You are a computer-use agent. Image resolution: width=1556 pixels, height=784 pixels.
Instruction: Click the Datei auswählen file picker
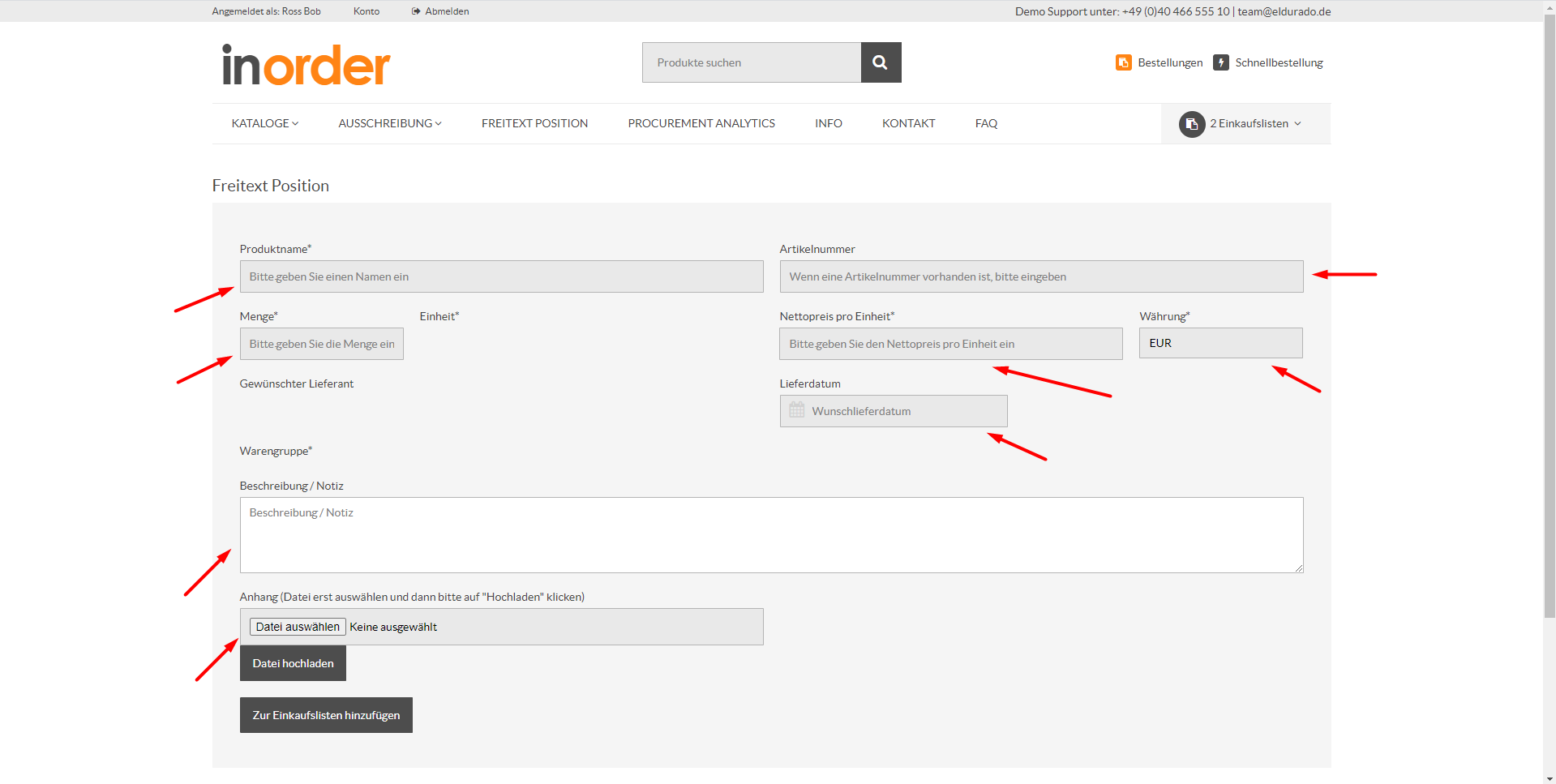coord(297,626)
